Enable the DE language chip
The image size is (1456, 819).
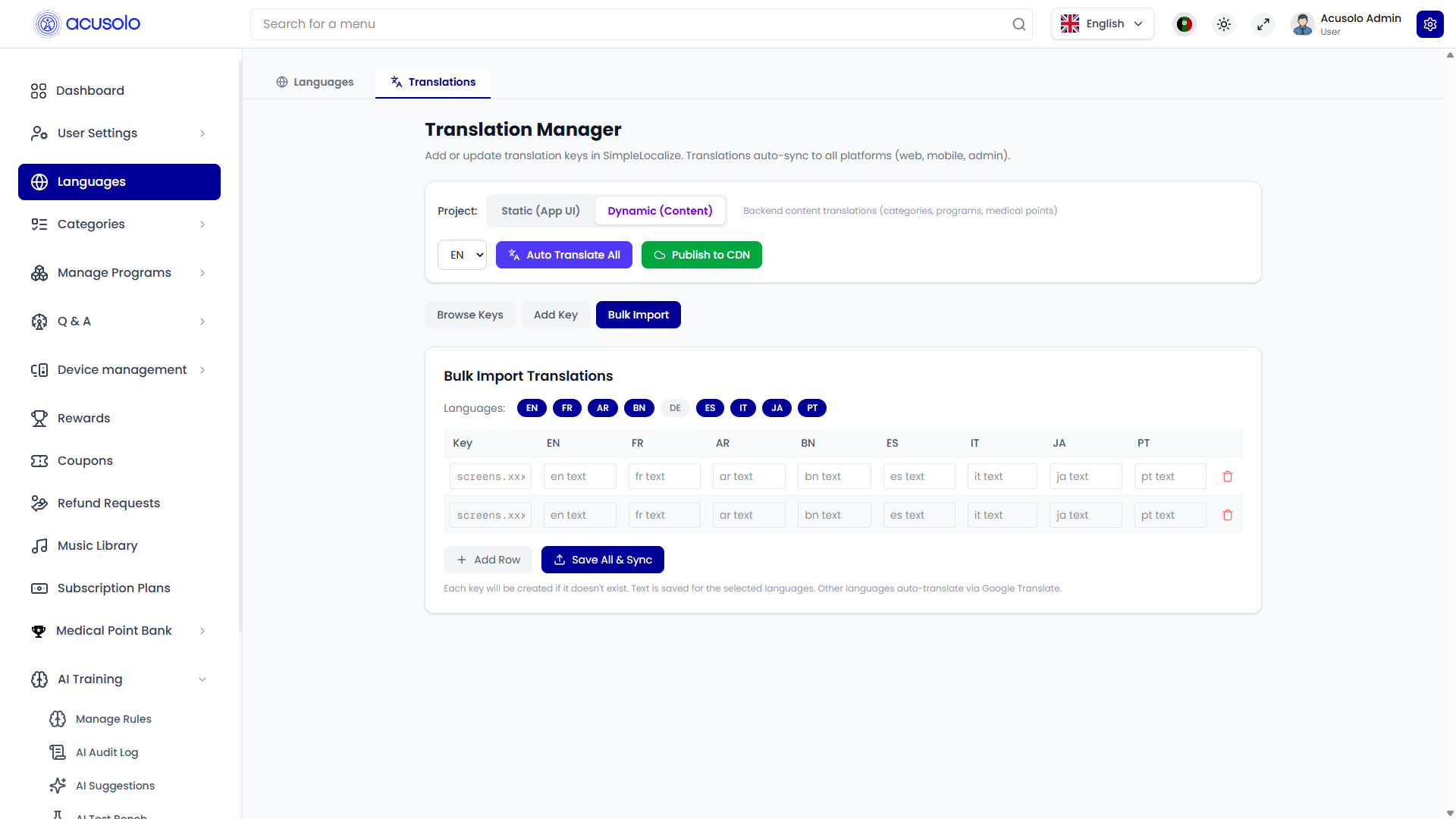click(x=675, y=408)
